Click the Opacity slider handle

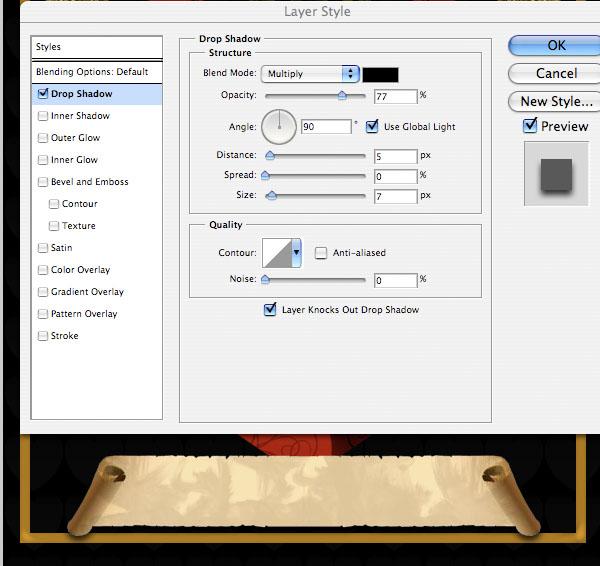[342, 95]
